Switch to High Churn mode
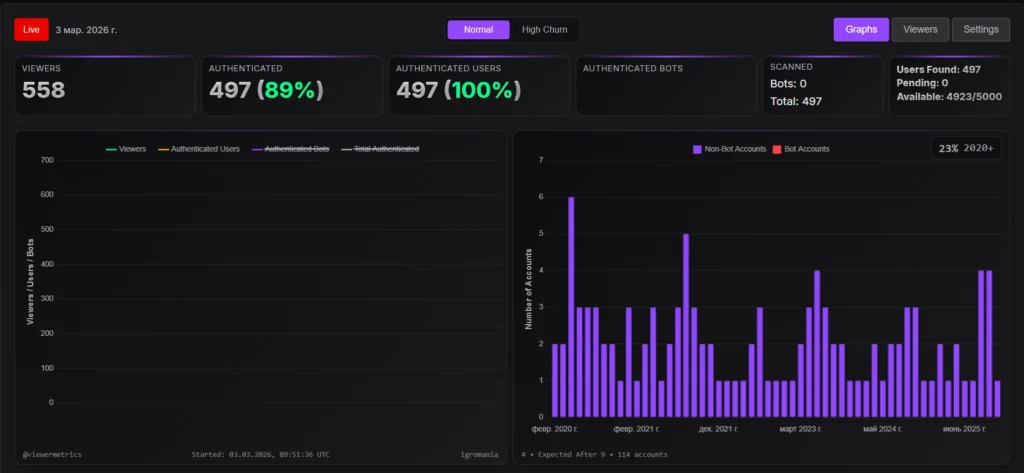Screen dimensions: 1024x473 pos(544,30)
